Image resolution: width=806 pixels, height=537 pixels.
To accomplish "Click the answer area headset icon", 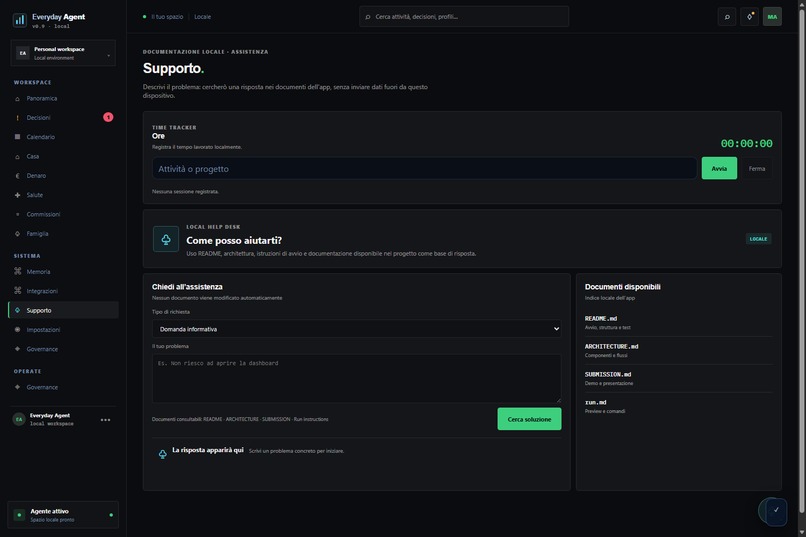I will (162, 454).
